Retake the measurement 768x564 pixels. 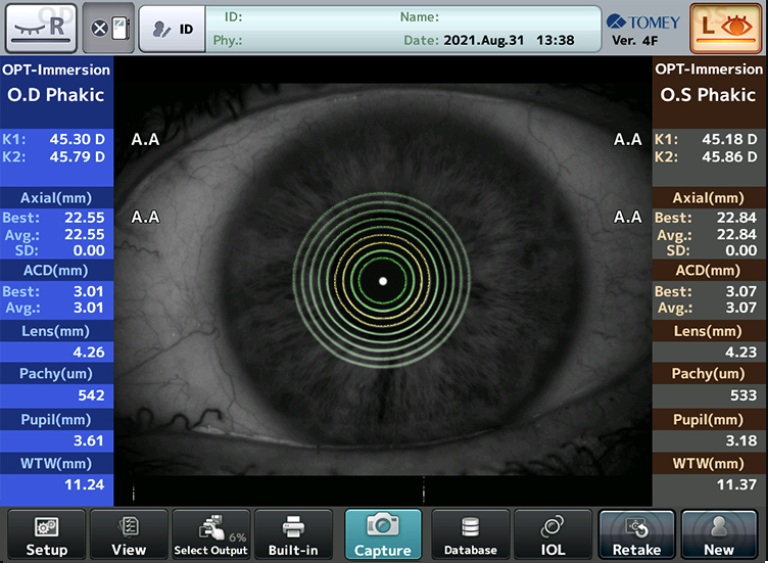[636, 534]
